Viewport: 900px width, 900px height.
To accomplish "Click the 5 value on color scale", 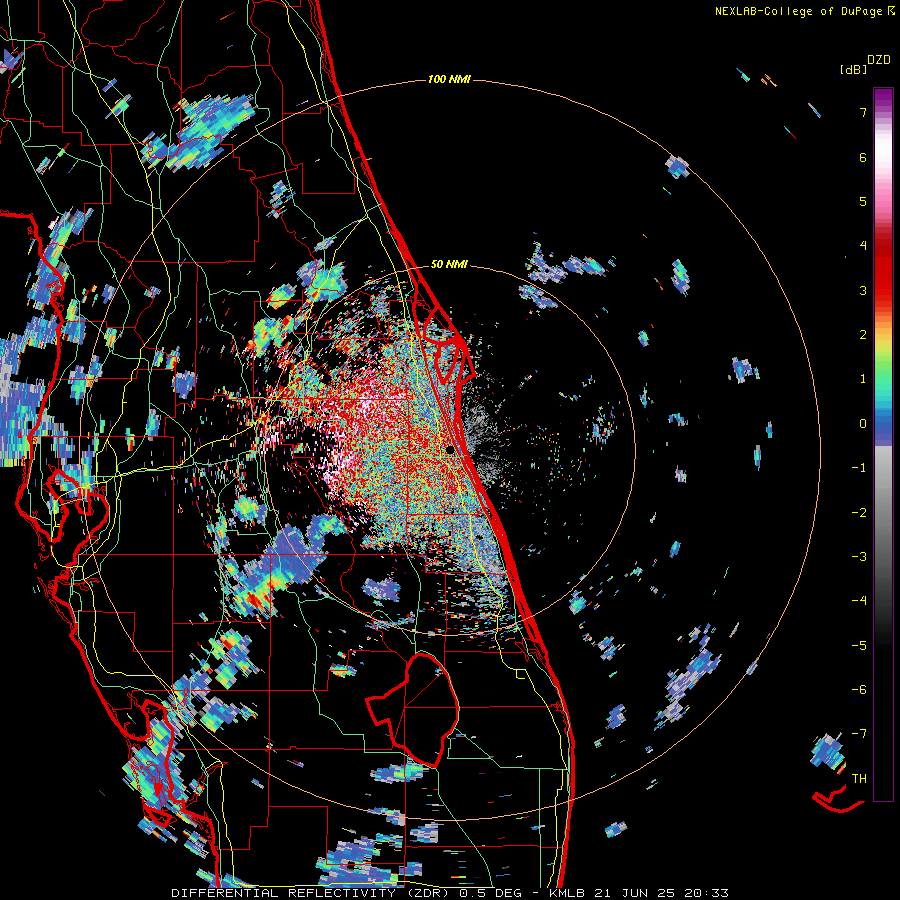I will tap(863, 201).
